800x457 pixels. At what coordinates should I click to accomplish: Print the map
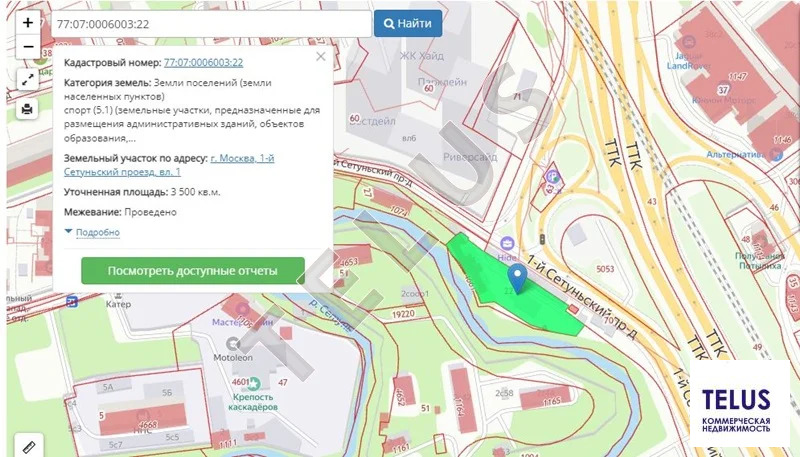[26, 110]
